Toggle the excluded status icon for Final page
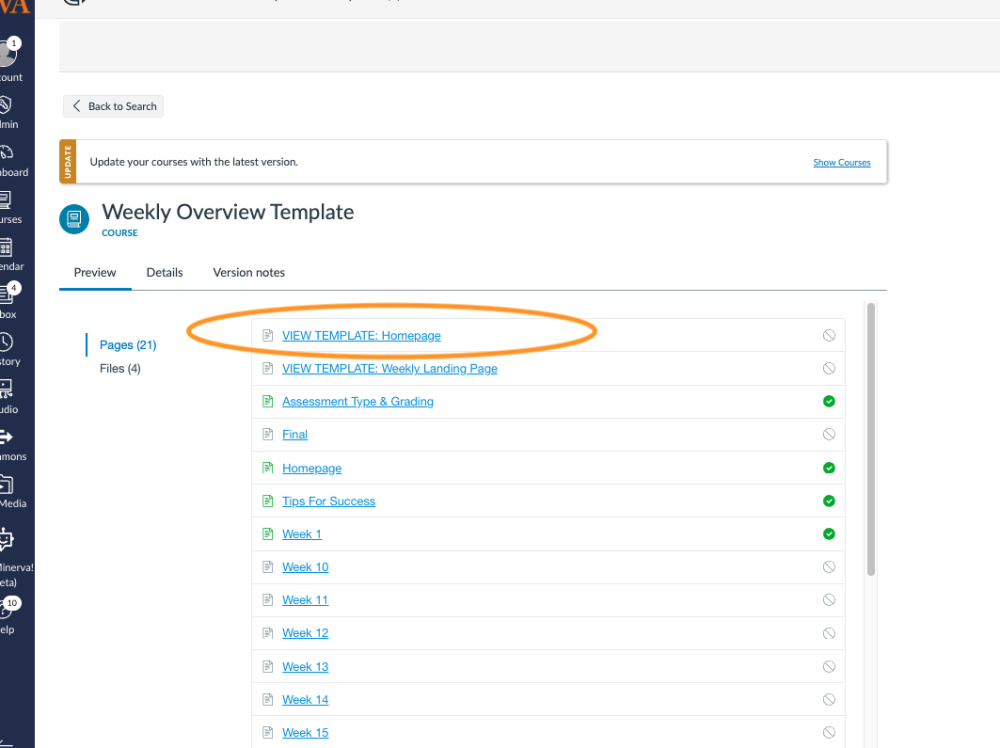The image size is (1000, 748). tap(829, 434)
